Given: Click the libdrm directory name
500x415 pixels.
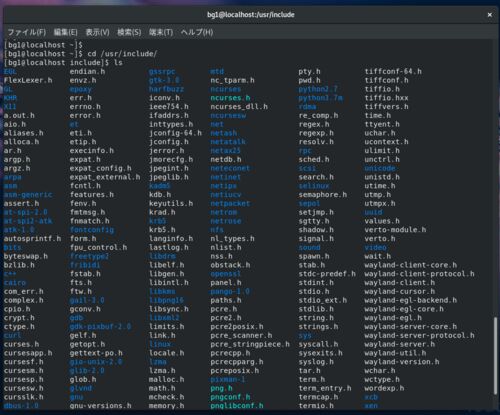Looking at the screenshot, I should (x=162, y=256).
